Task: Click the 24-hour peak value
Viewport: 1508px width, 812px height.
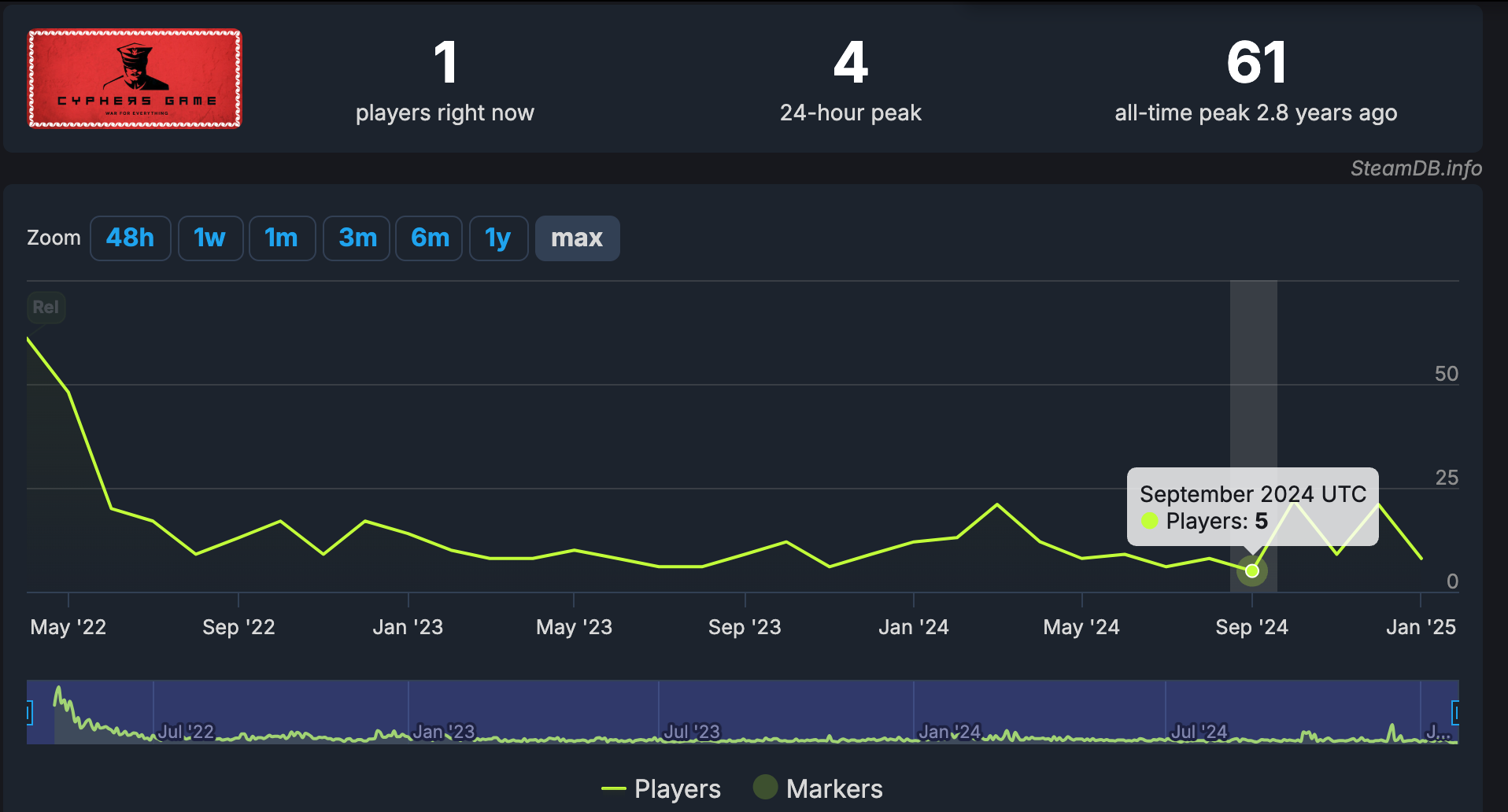Action: point(850,63)
